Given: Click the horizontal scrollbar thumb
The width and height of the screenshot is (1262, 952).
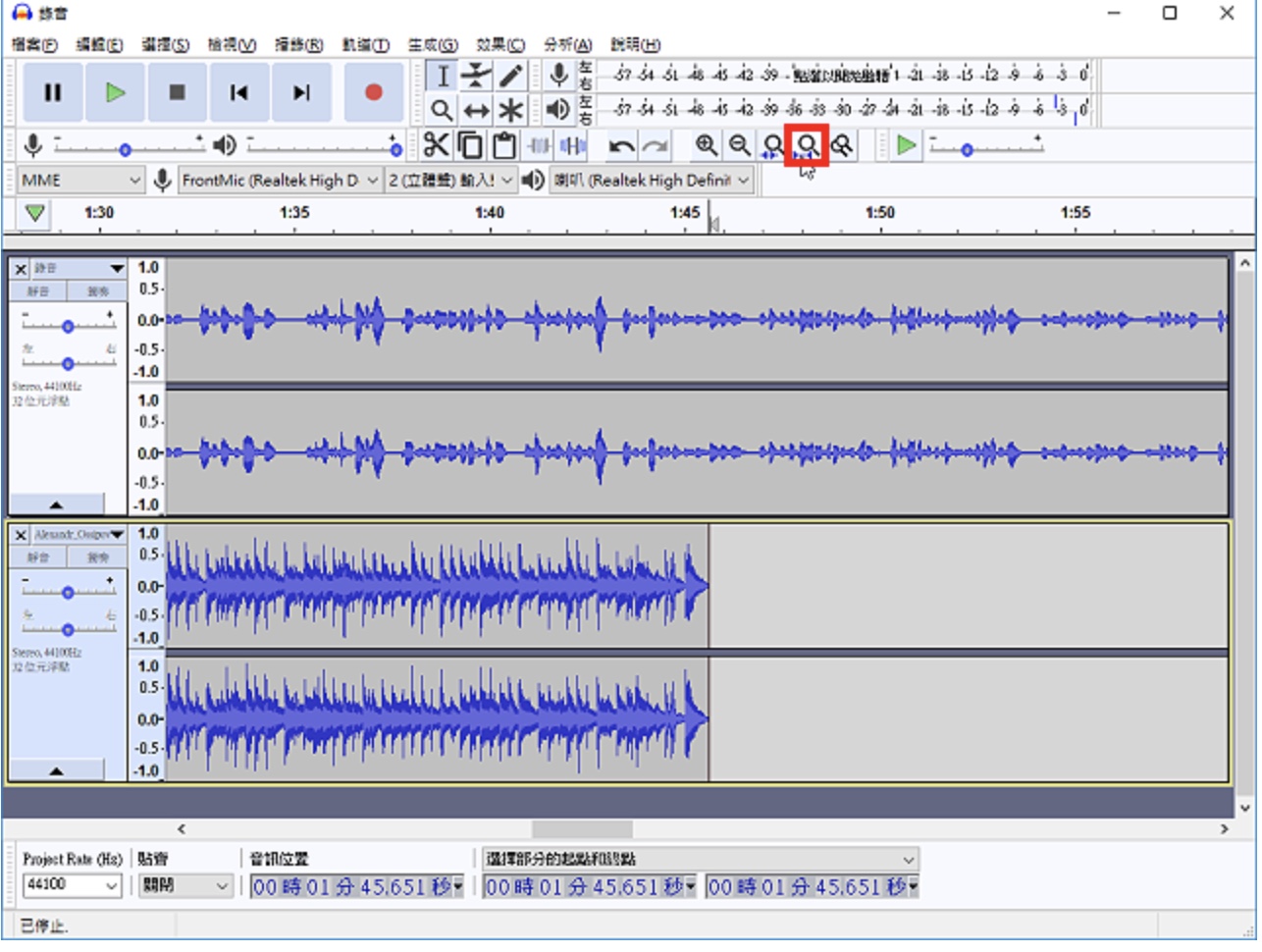Looking at the screenshot, I should (x=583, y=829).
